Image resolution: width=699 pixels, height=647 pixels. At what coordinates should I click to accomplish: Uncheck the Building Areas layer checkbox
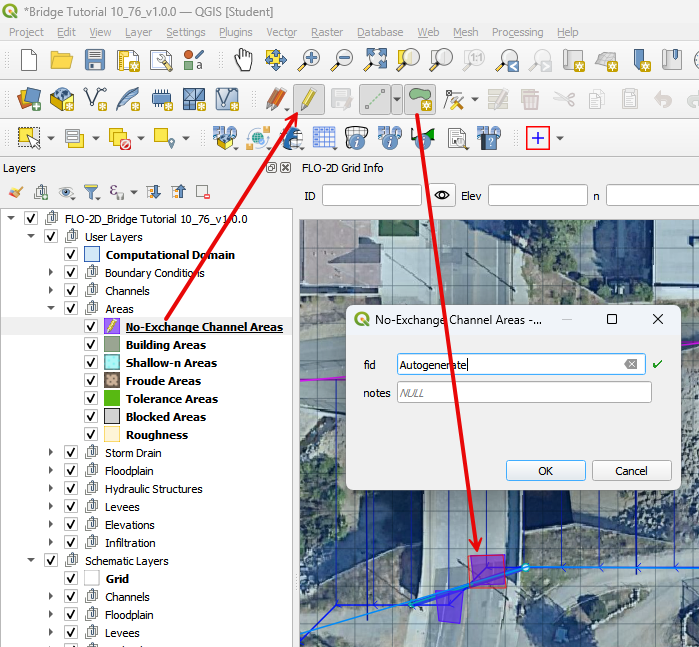click(91, 345)
